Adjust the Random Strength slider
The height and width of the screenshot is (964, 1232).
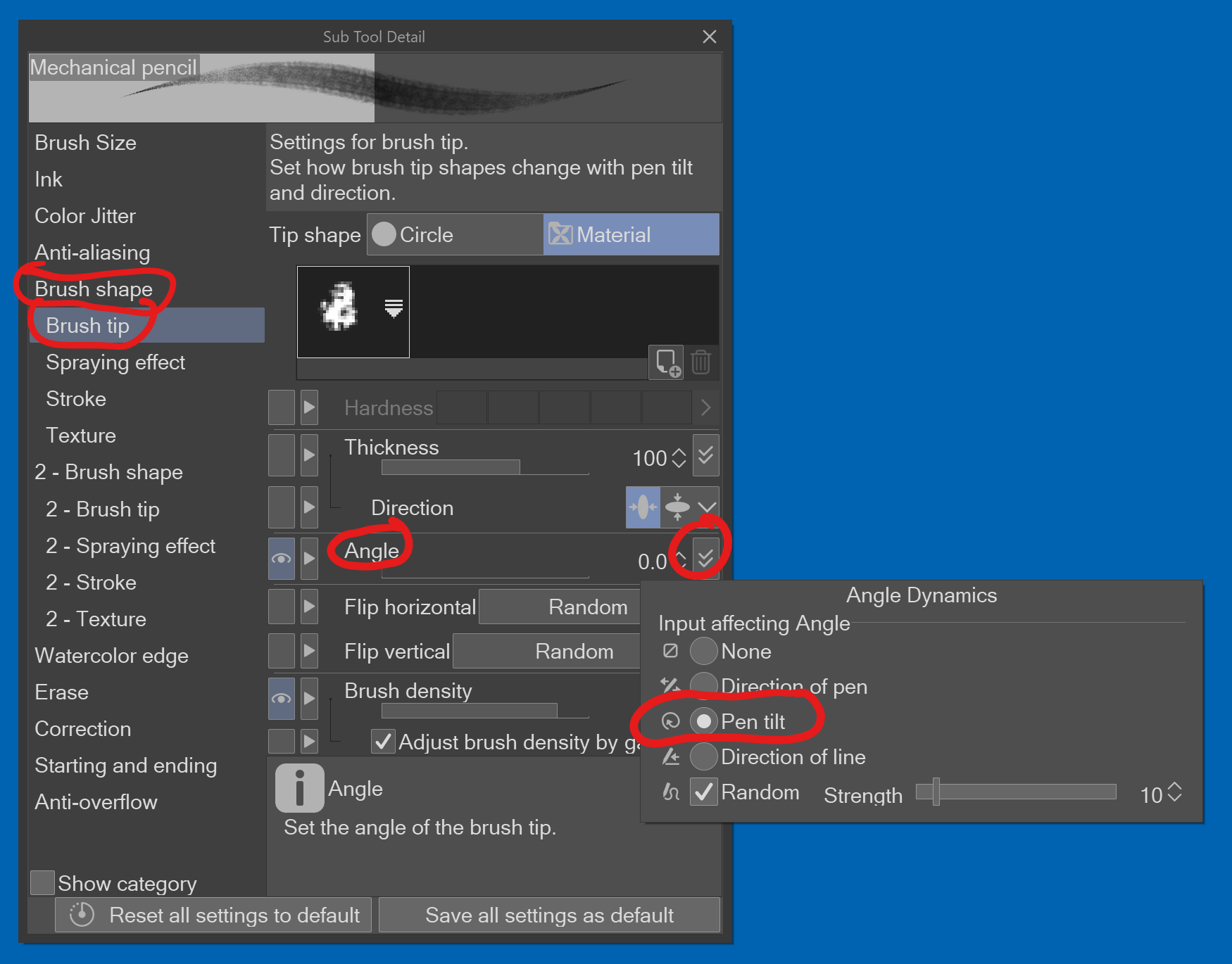click(x=936, y=792)
